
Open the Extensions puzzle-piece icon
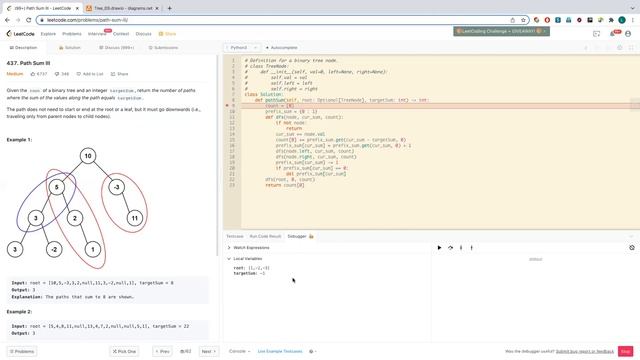click(611, 20)
